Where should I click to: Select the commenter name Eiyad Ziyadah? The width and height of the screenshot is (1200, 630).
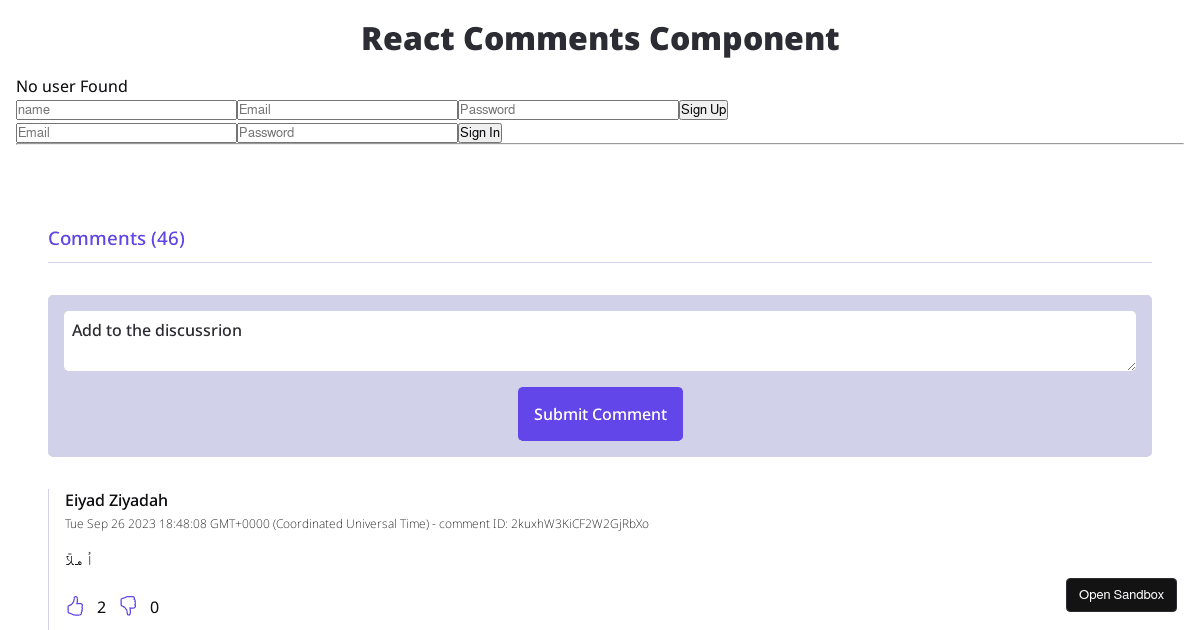pyautogui.click(x=116, y=500)
